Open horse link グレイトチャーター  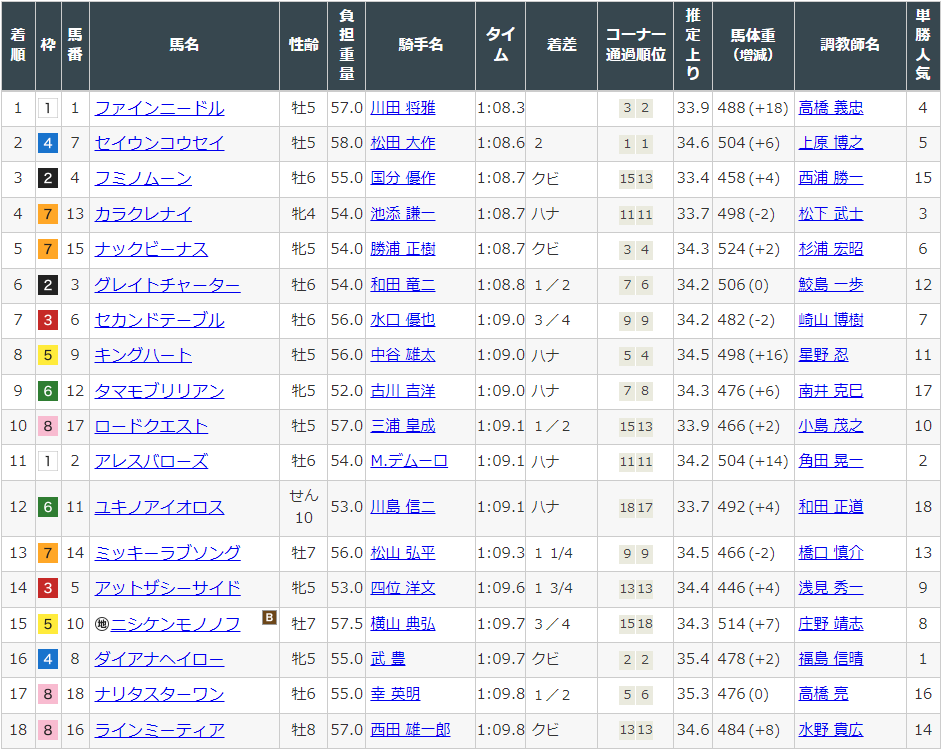coord(167,284)
